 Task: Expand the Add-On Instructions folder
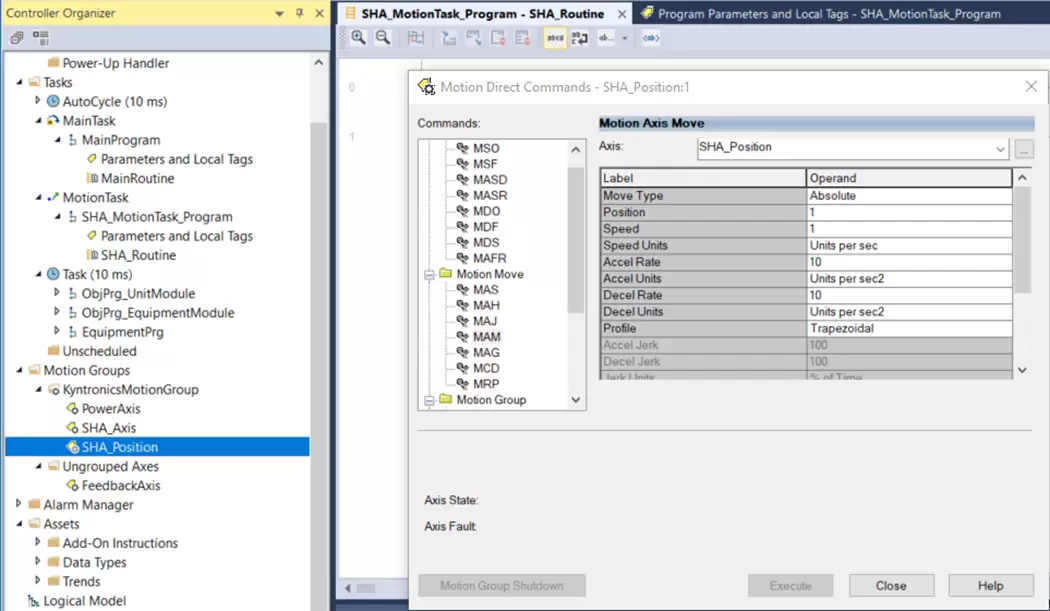38,542
